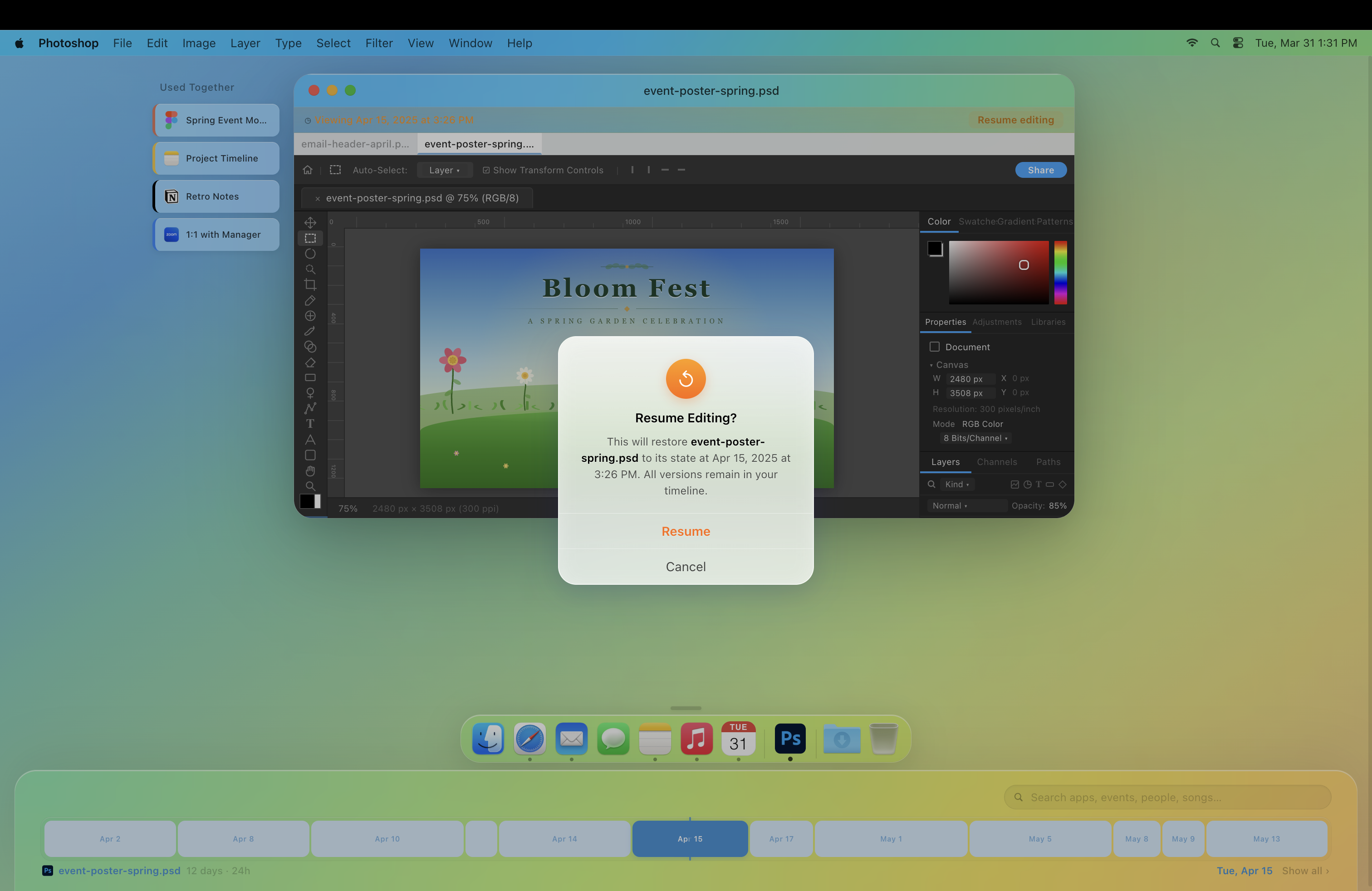This screenshot has width=1372, height=891.
Task: Switch to the Channels tab
Action: point(997,462)
